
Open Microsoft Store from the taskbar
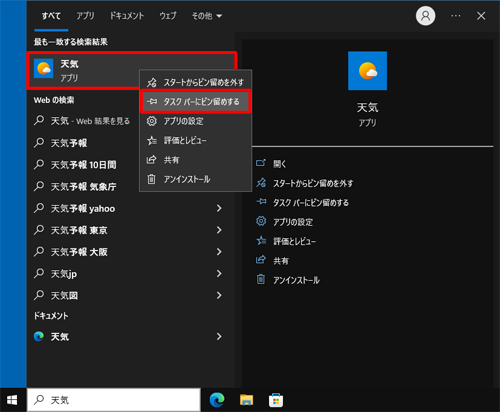[276, 400]
